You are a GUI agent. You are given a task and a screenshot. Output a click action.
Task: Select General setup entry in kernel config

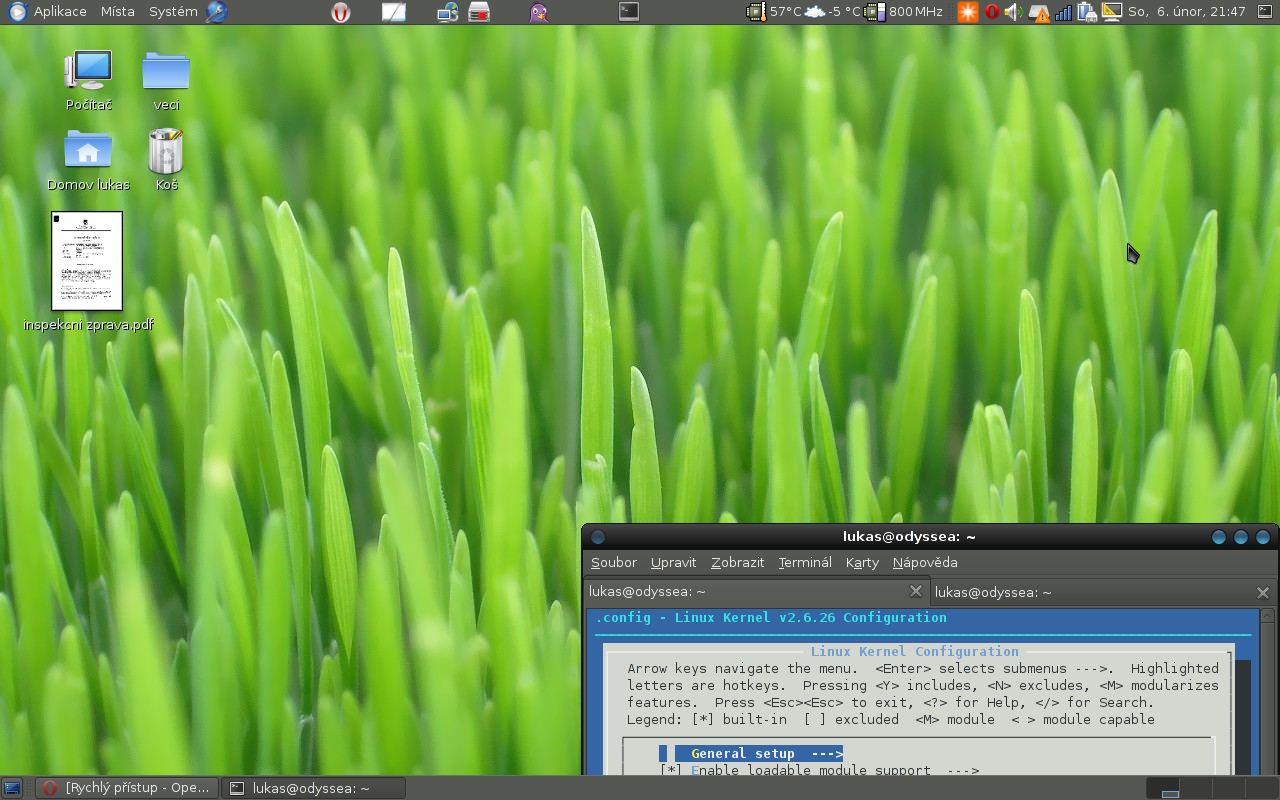point(759,754)
